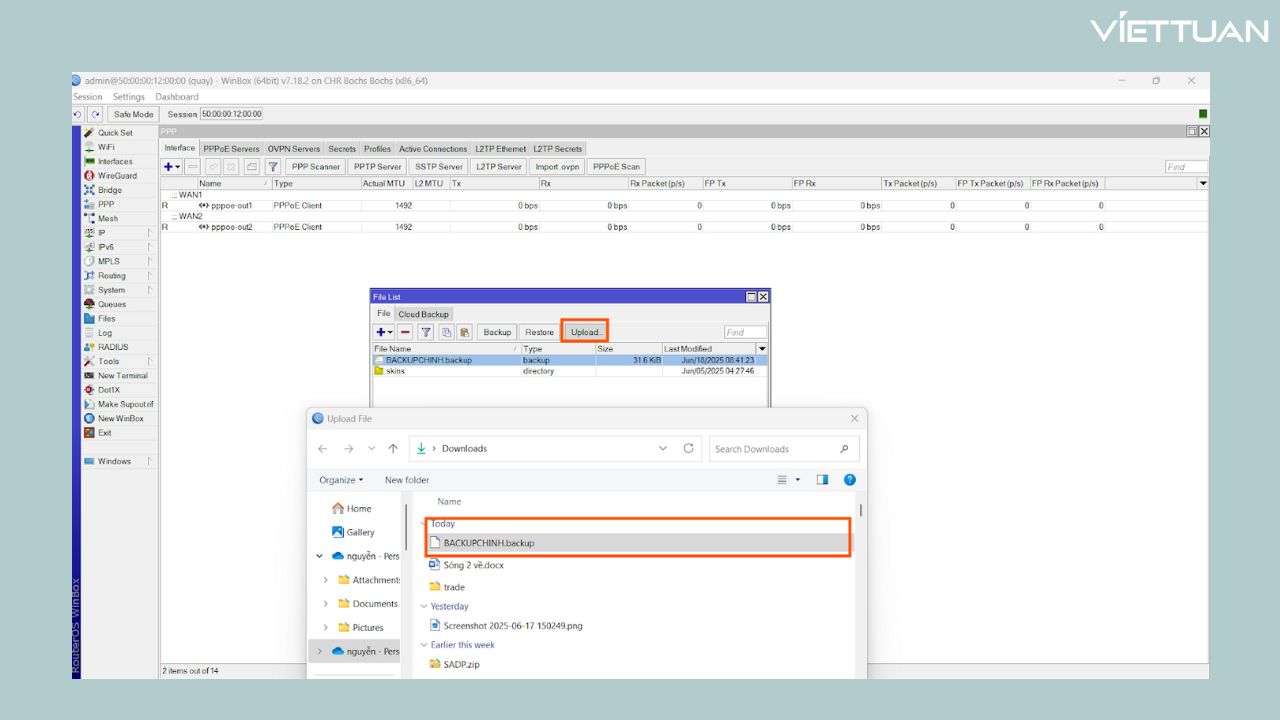Toggle Safe Mode on
The width and height of the screenshot is (1280, 720).
[x=133, y=114]
